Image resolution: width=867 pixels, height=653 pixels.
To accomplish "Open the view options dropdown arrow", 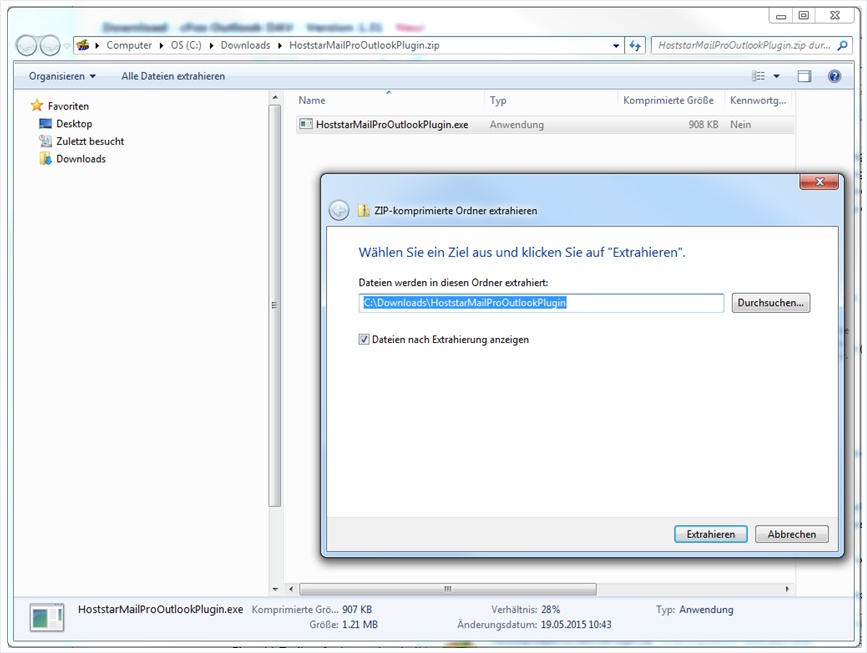I will point(776,76).
